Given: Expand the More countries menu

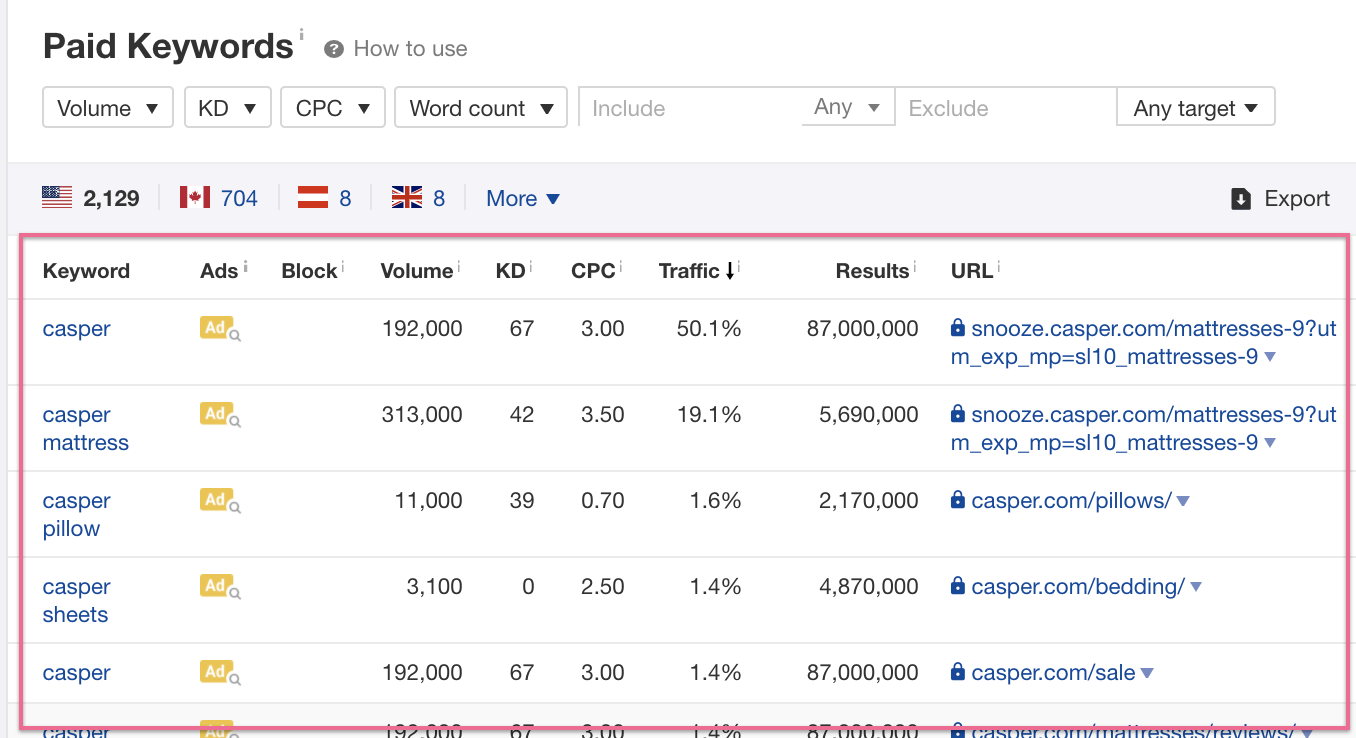Looking at the screenshot, I should click(x=522, y=198).
